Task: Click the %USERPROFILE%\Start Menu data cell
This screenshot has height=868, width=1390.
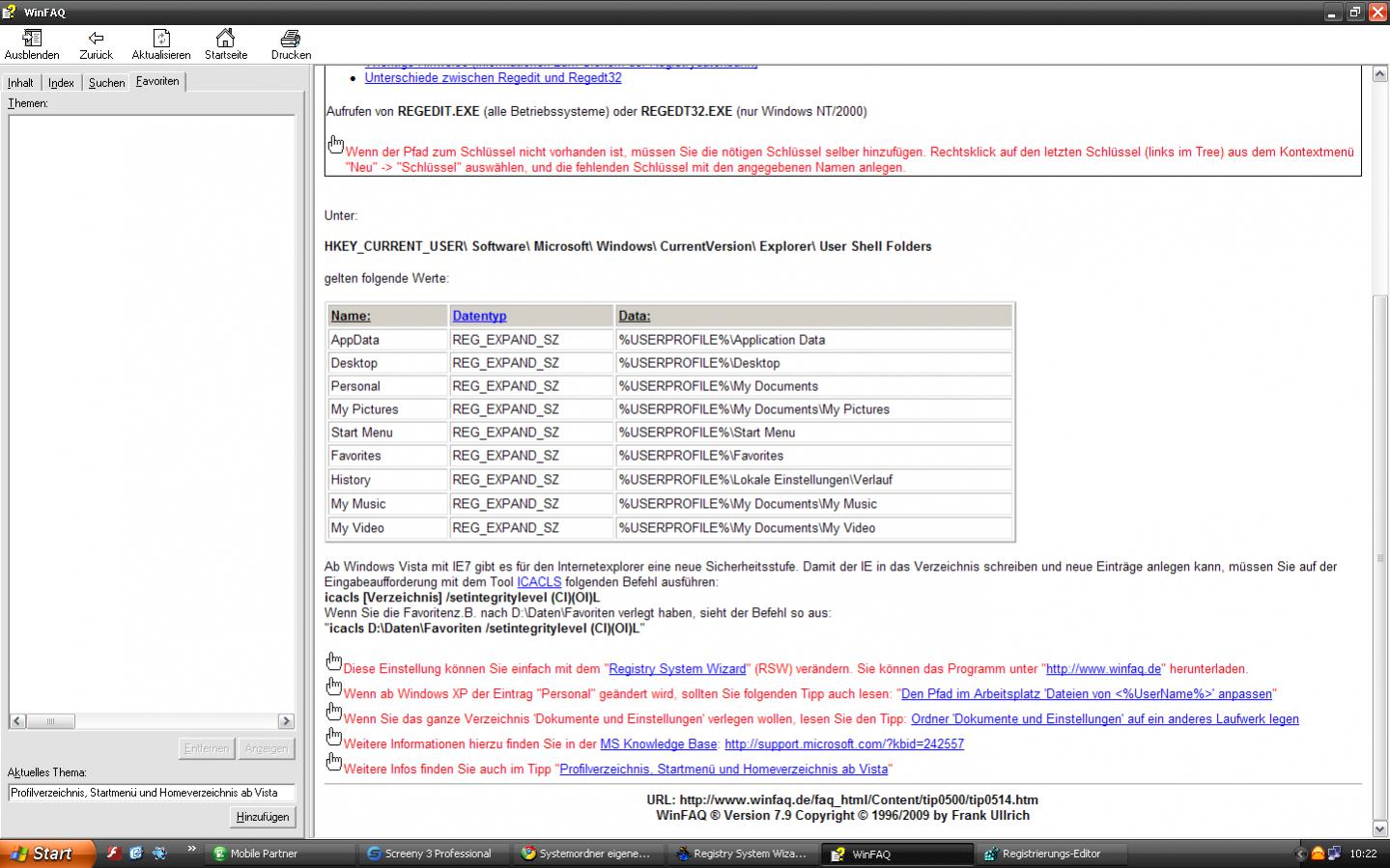Action: (814, 433)
